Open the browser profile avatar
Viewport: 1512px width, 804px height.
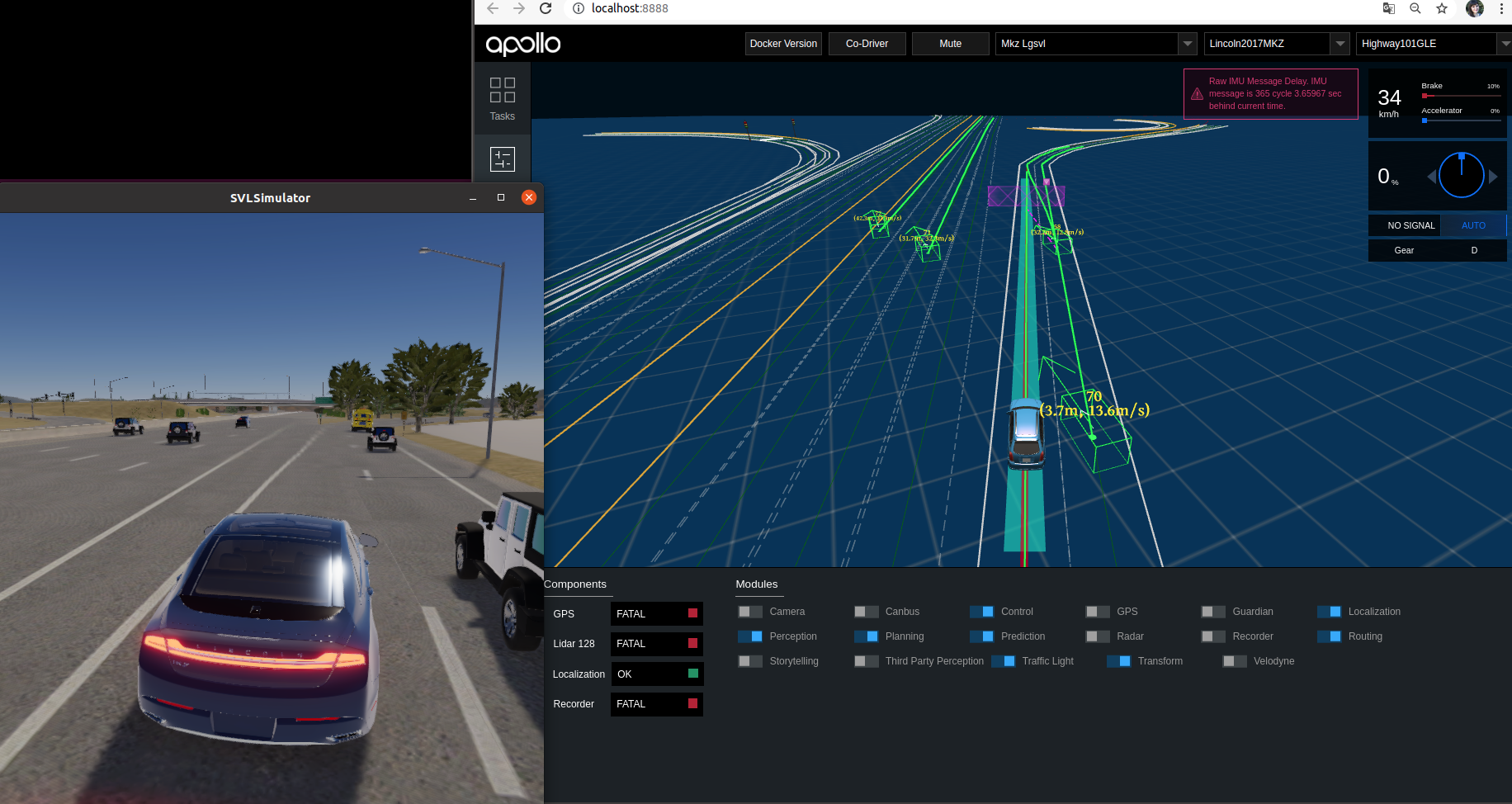click(1475, 8)
